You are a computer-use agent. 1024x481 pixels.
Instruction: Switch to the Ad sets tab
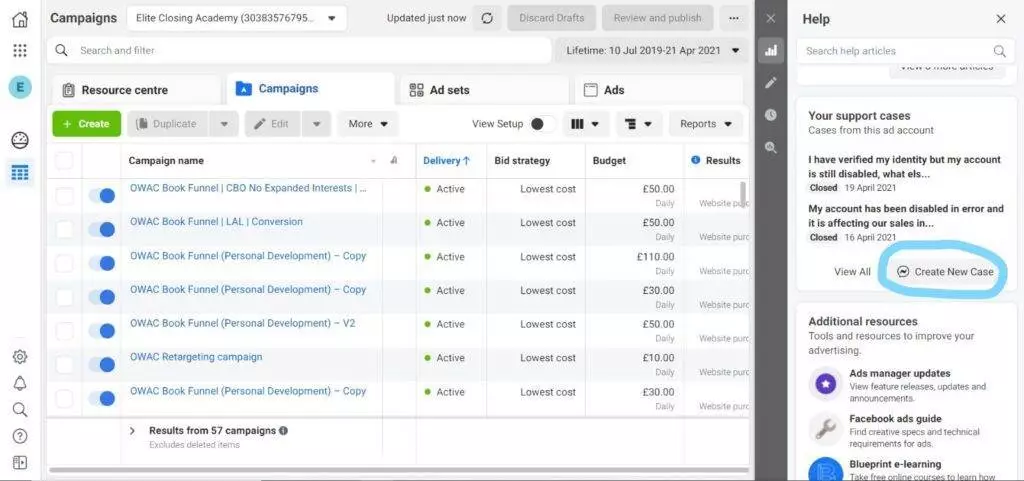pyautogui.click(x=485, y=90)
